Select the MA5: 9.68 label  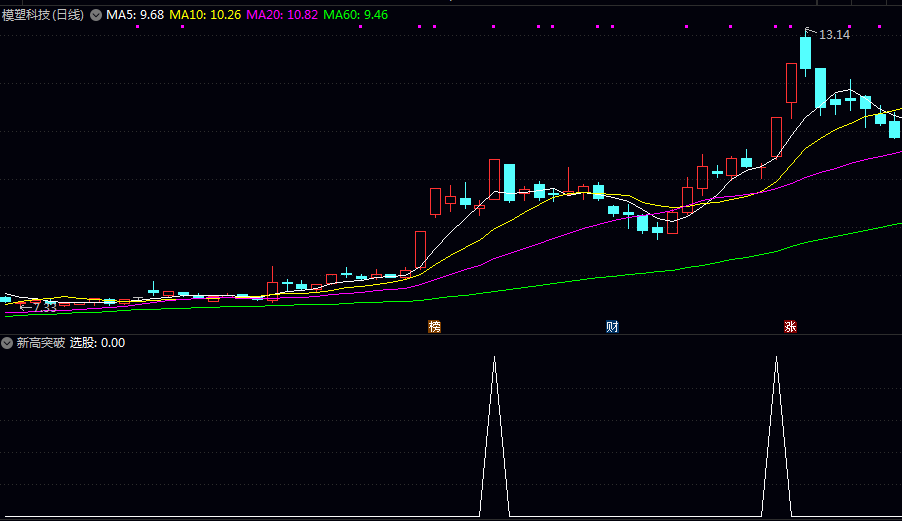(135, 15)
